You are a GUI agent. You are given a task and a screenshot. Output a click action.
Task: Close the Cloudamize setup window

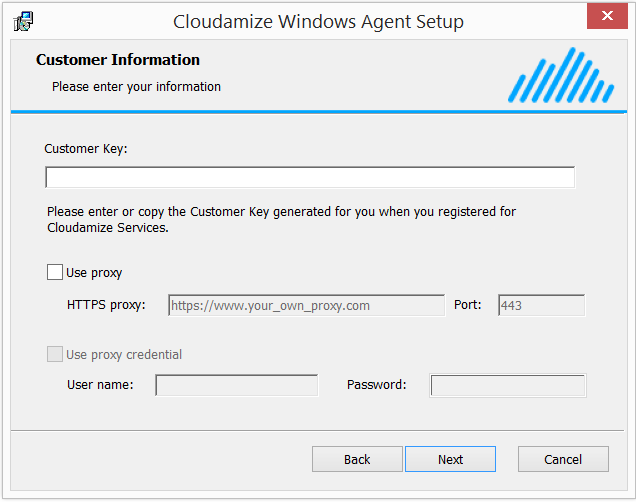pyautogui.click(x=608, y=20)
